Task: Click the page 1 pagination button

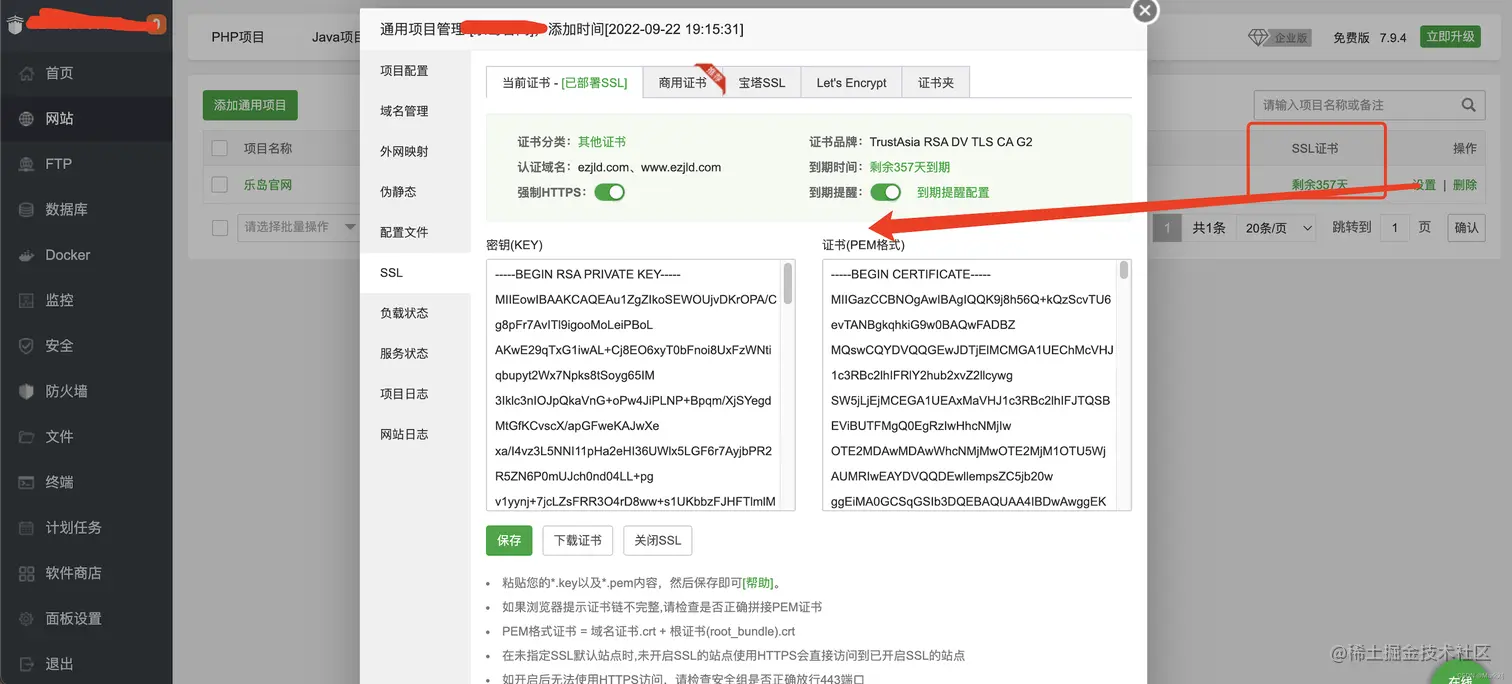Action: point(1166,228)
